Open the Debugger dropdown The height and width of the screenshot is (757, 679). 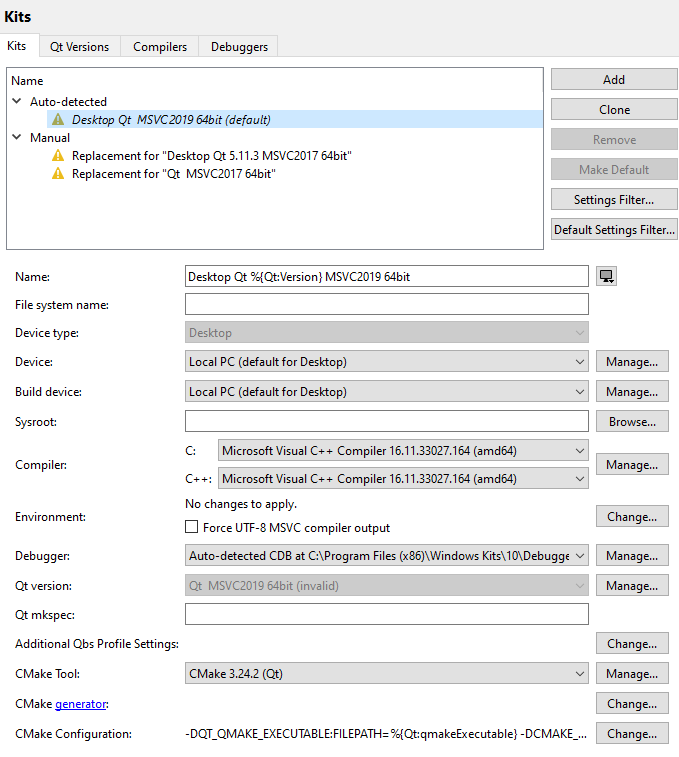tap(386, 556)
